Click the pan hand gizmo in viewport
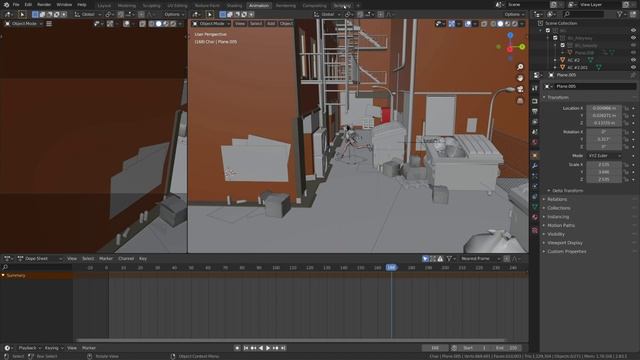Image resolution: width=640 pixels, height=360 pixels. pyautogui.click(x=520, y=78)
